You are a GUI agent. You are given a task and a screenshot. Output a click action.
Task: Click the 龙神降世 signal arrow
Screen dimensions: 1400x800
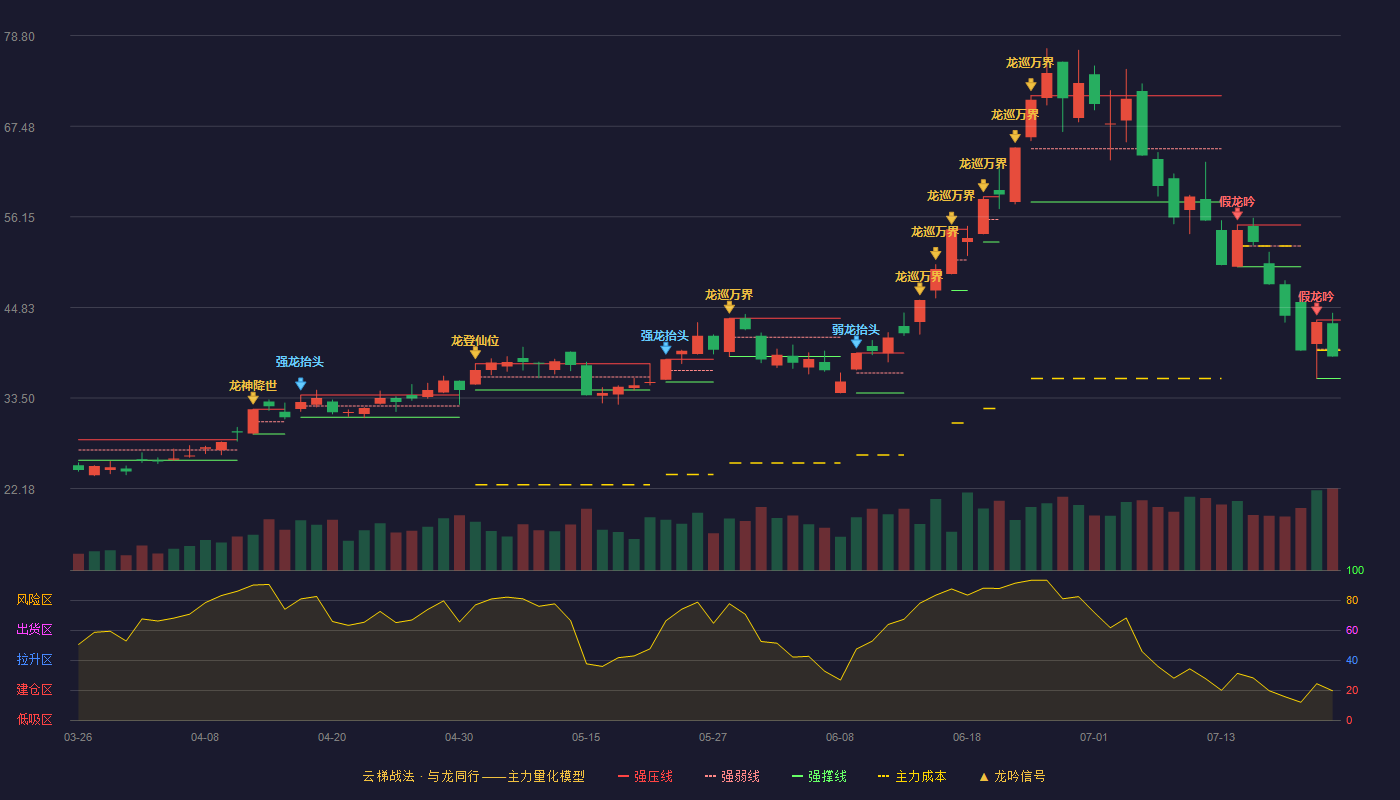tap(253, 399)
